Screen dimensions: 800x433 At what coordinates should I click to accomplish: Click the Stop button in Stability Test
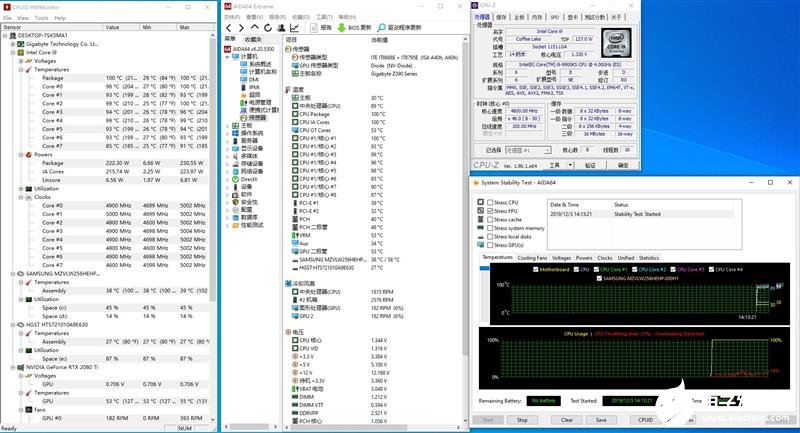[x=522, y=420]
